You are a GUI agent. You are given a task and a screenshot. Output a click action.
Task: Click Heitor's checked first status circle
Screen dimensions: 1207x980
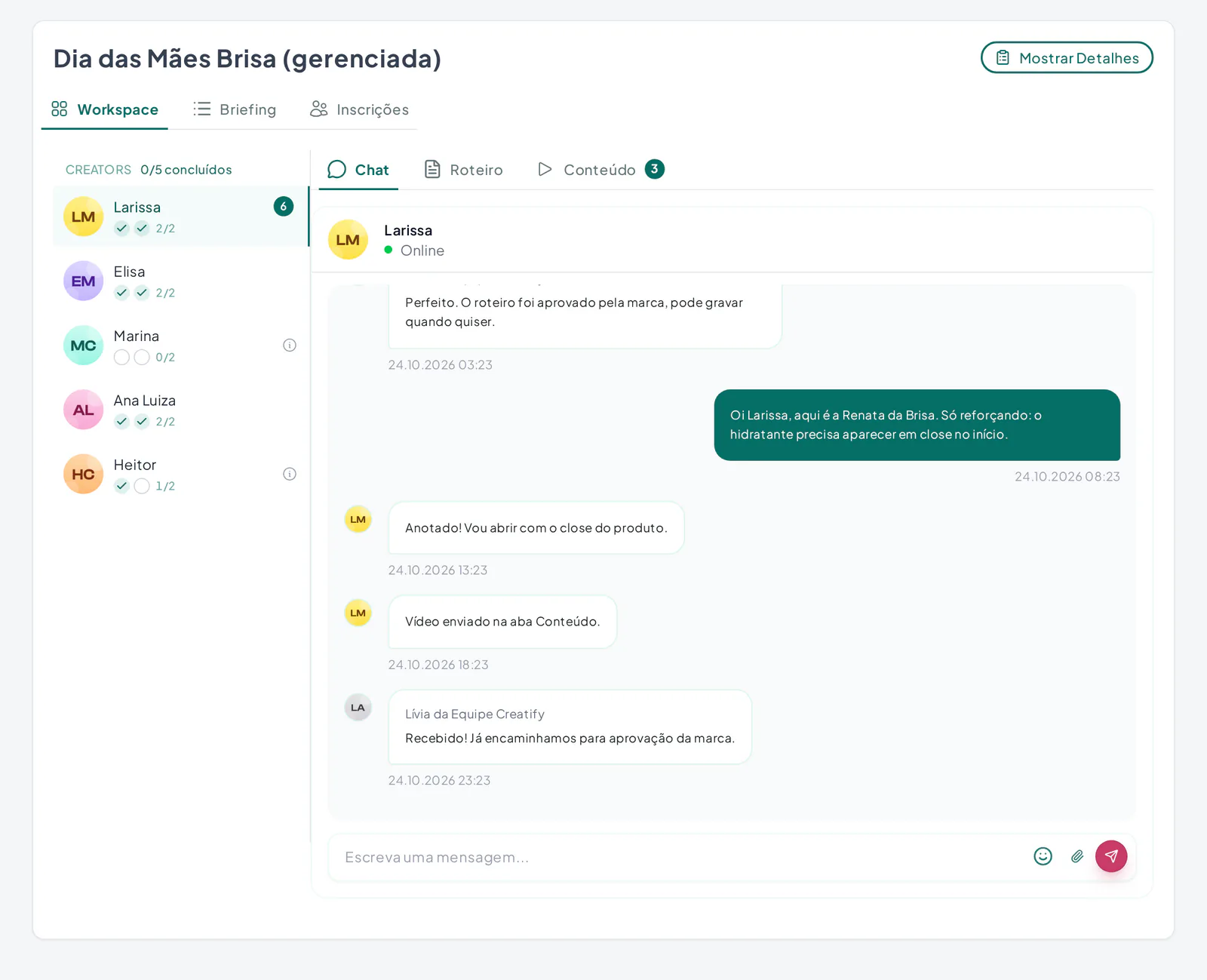[x=121, y=487]
